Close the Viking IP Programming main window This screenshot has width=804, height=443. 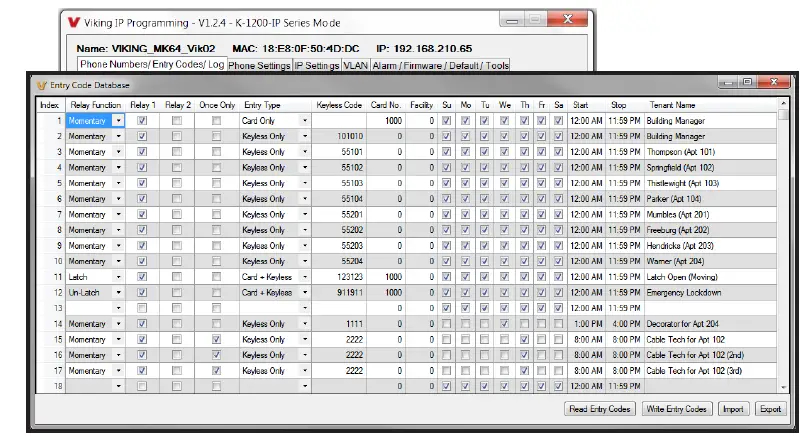click(568, 19)
